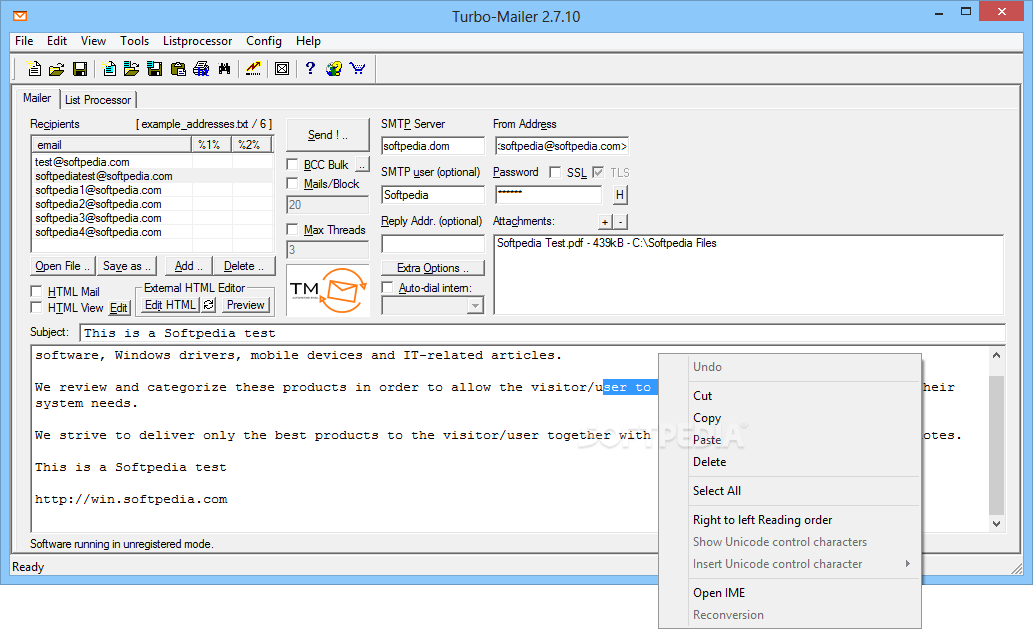Viewport: 1033px width, 629px height.
Task: Click the message body scrollbar up arrow
Action: point(996,355)
